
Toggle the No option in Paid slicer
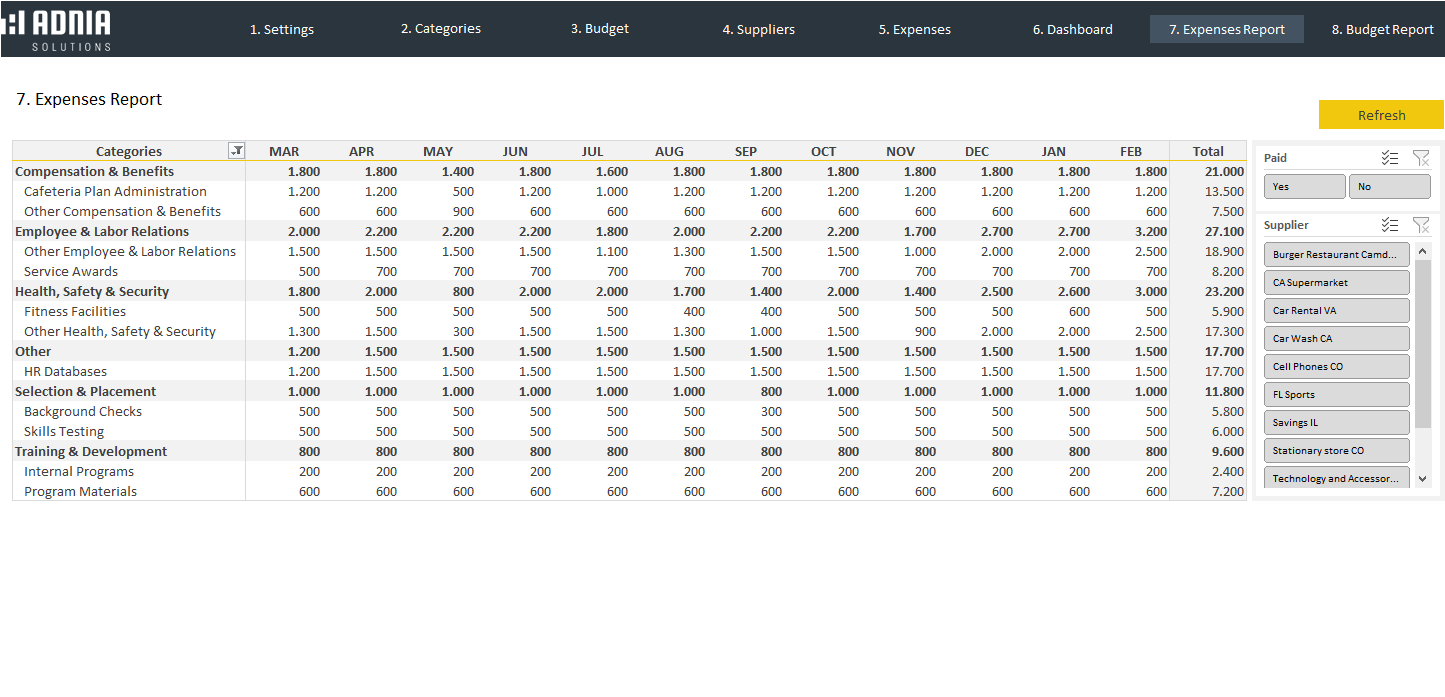[1389, 187]
